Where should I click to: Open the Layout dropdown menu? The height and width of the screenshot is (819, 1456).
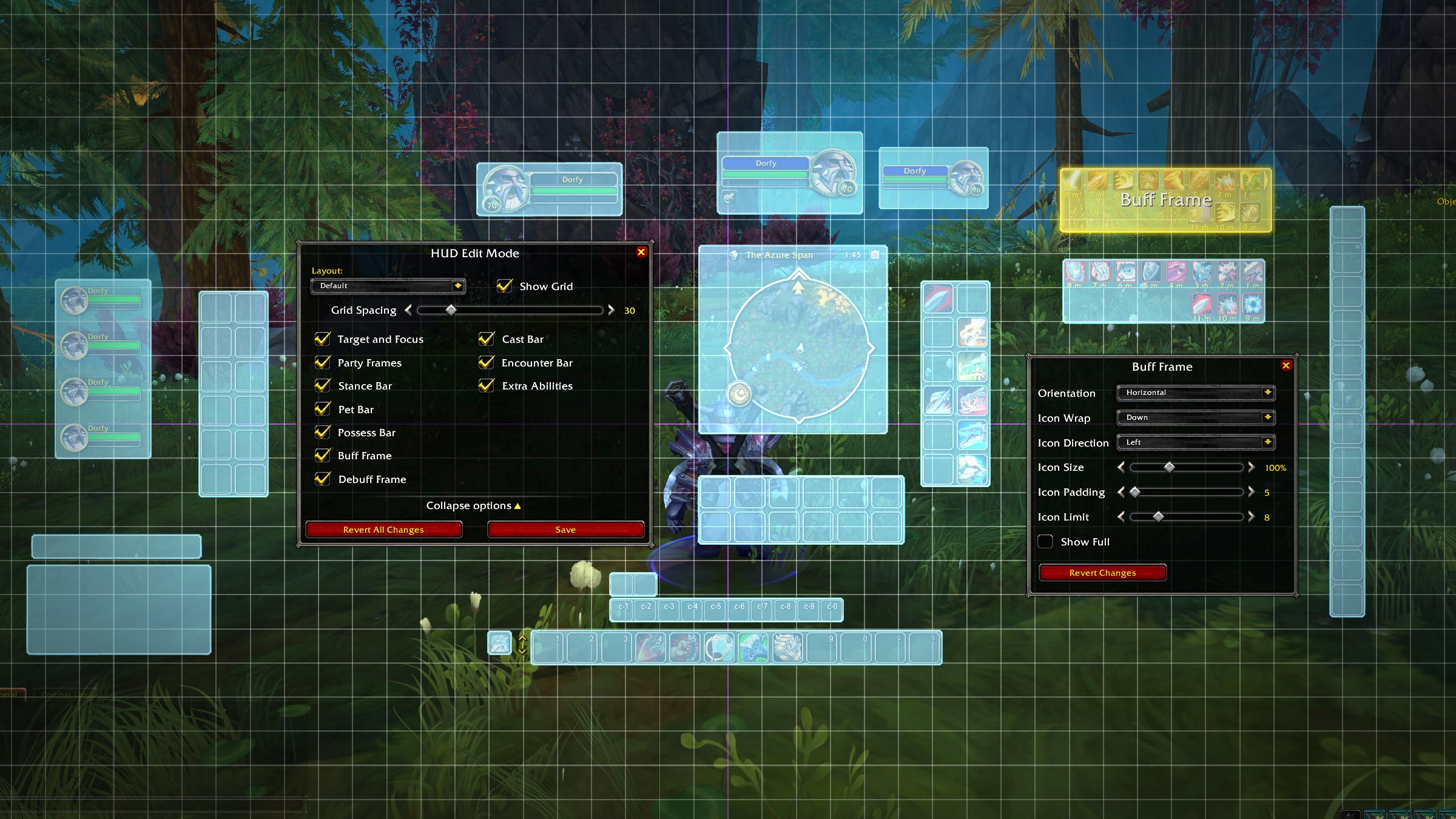(x=388, y=285)
